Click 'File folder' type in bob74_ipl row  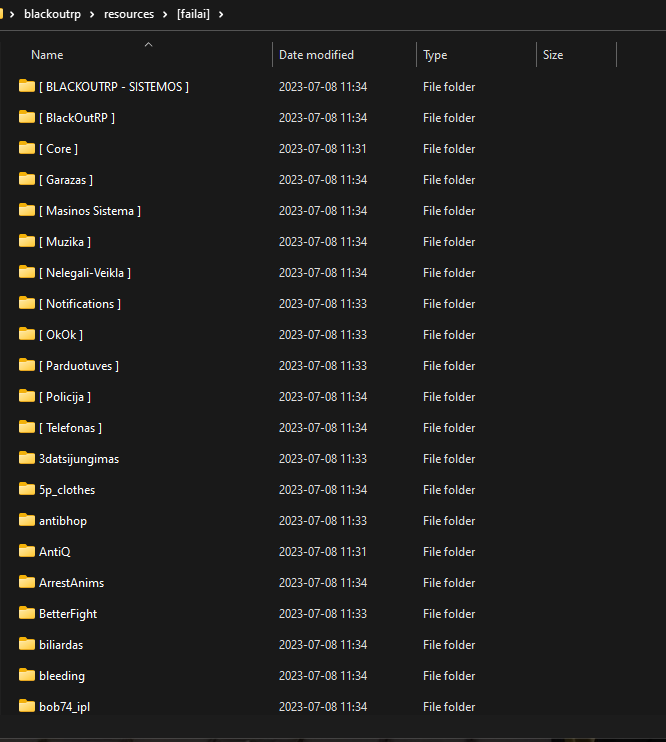[449, 707]
